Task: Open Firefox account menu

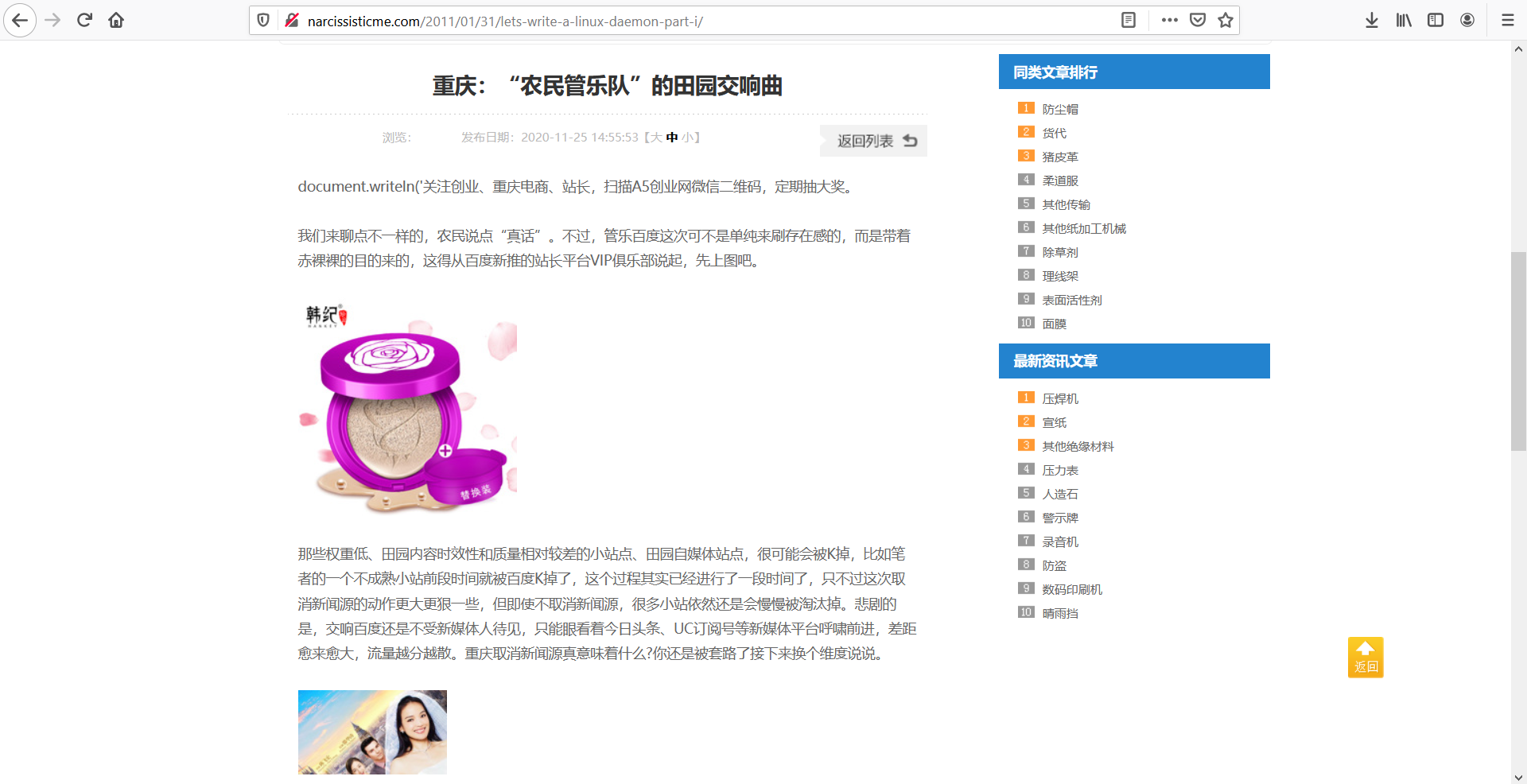Action: click(x=1467, y=20)
